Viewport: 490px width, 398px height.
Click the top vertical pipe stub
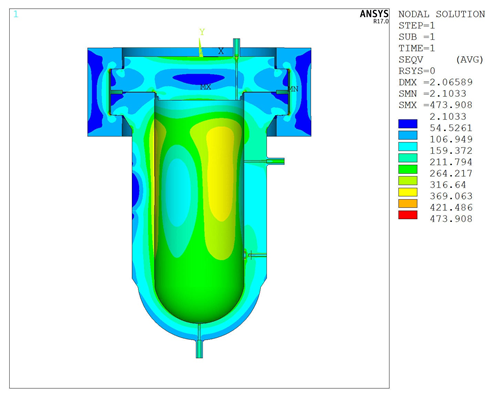click(236, 47)
